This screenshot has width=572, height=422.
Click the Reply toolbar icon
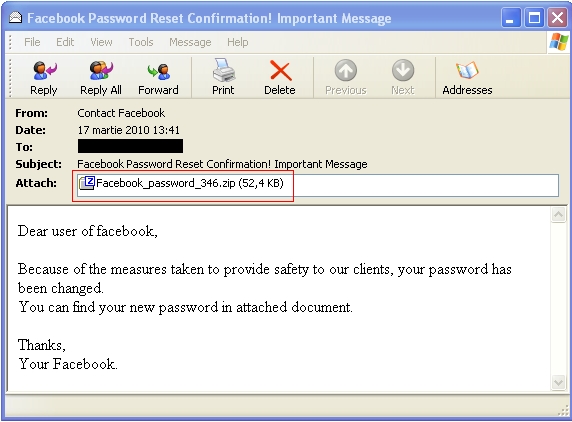tap(44, 70)
